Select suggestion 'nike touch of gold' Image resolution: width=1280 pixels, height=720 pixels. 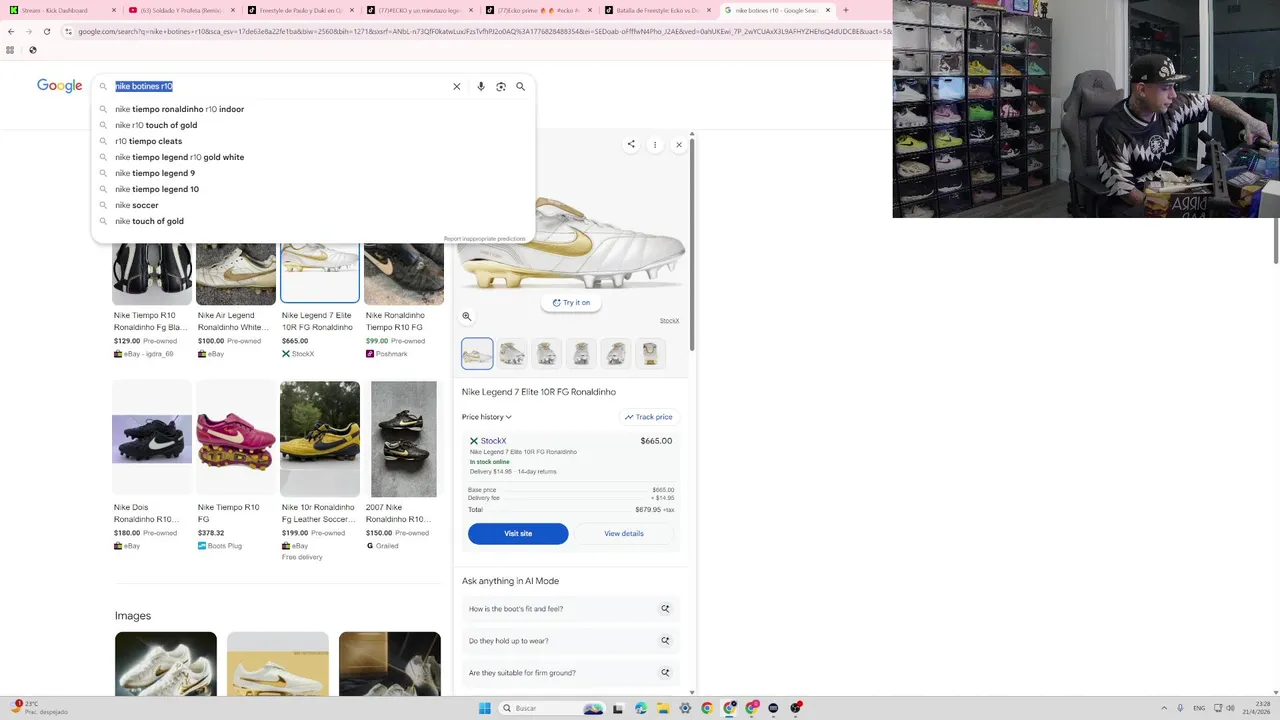pos(313,221)
